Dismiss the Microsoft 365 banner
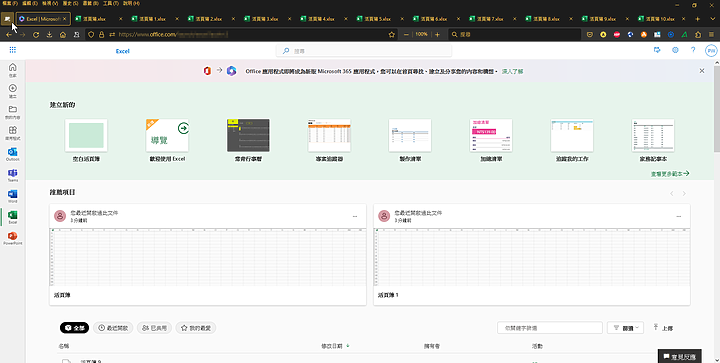Screen dimensions: 720x363 tap(702, 71)
